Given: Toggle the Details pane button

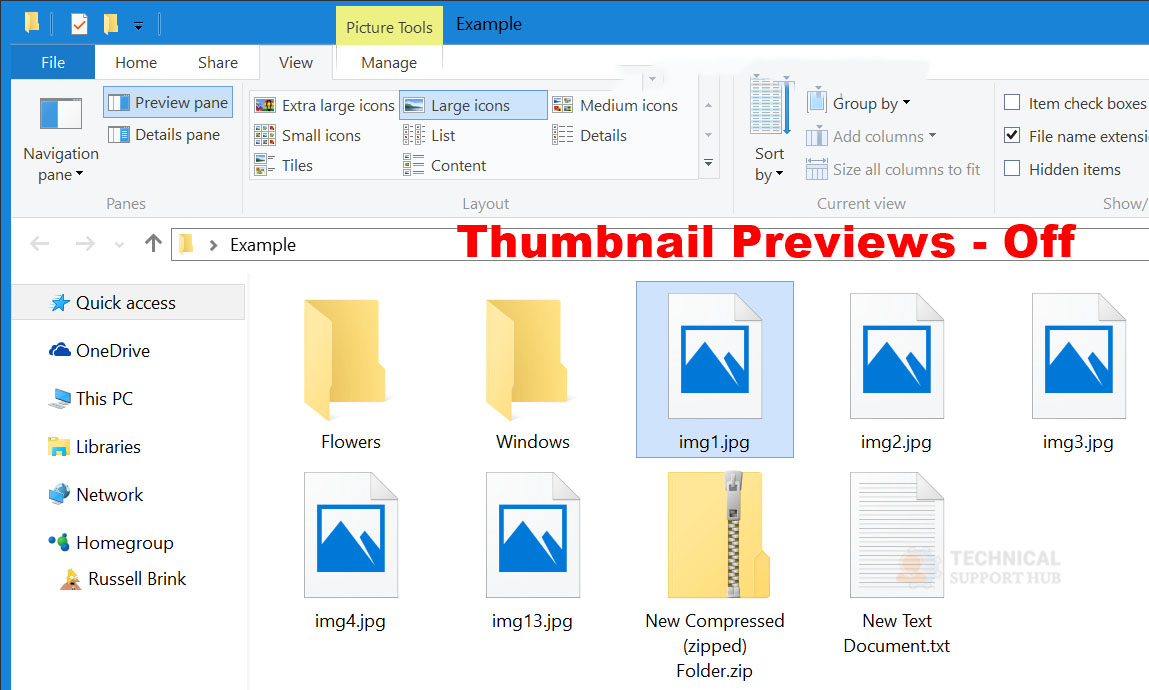Looking at the screenshot, I should 164,135.
